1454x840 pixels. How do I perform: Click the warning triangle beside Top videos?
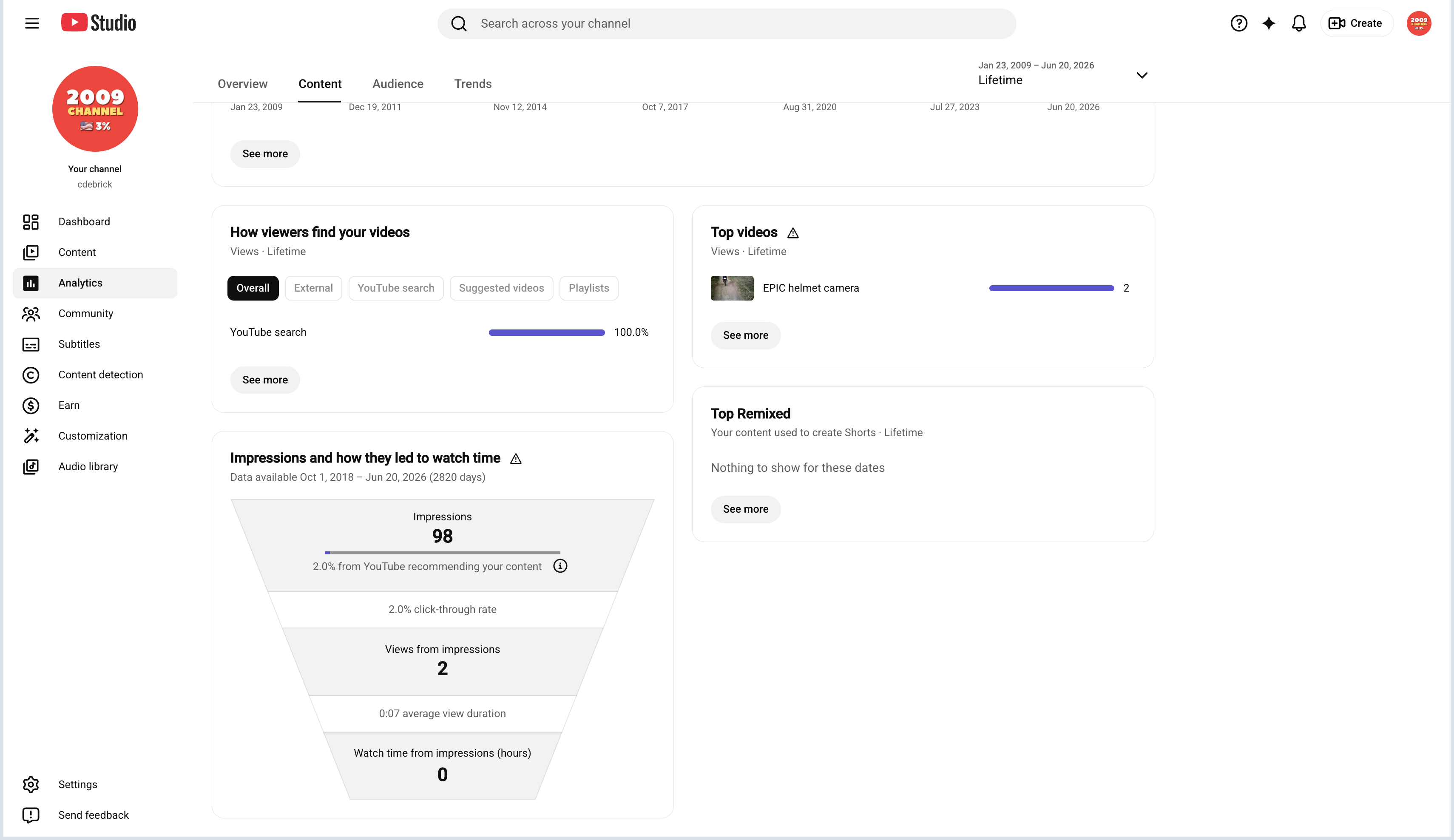pos(793,233)
